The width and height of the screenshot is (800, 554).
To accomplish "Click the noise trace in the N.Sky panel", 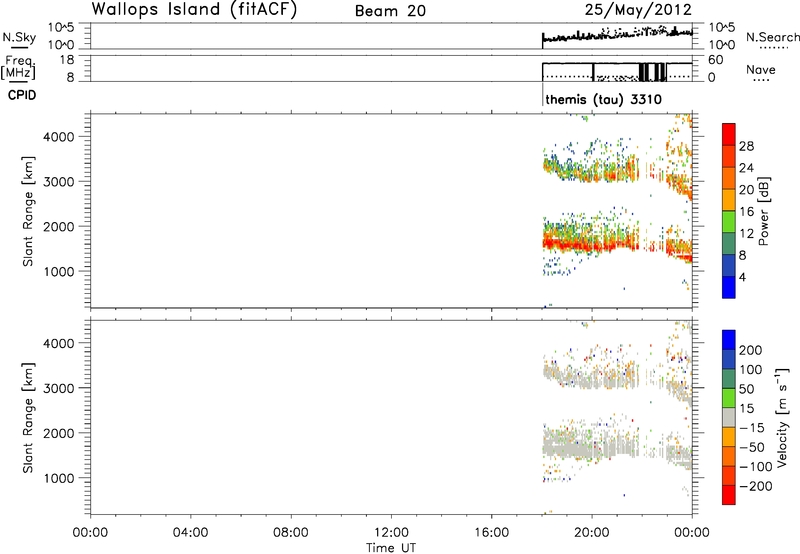I will click(x=617, y=36).
